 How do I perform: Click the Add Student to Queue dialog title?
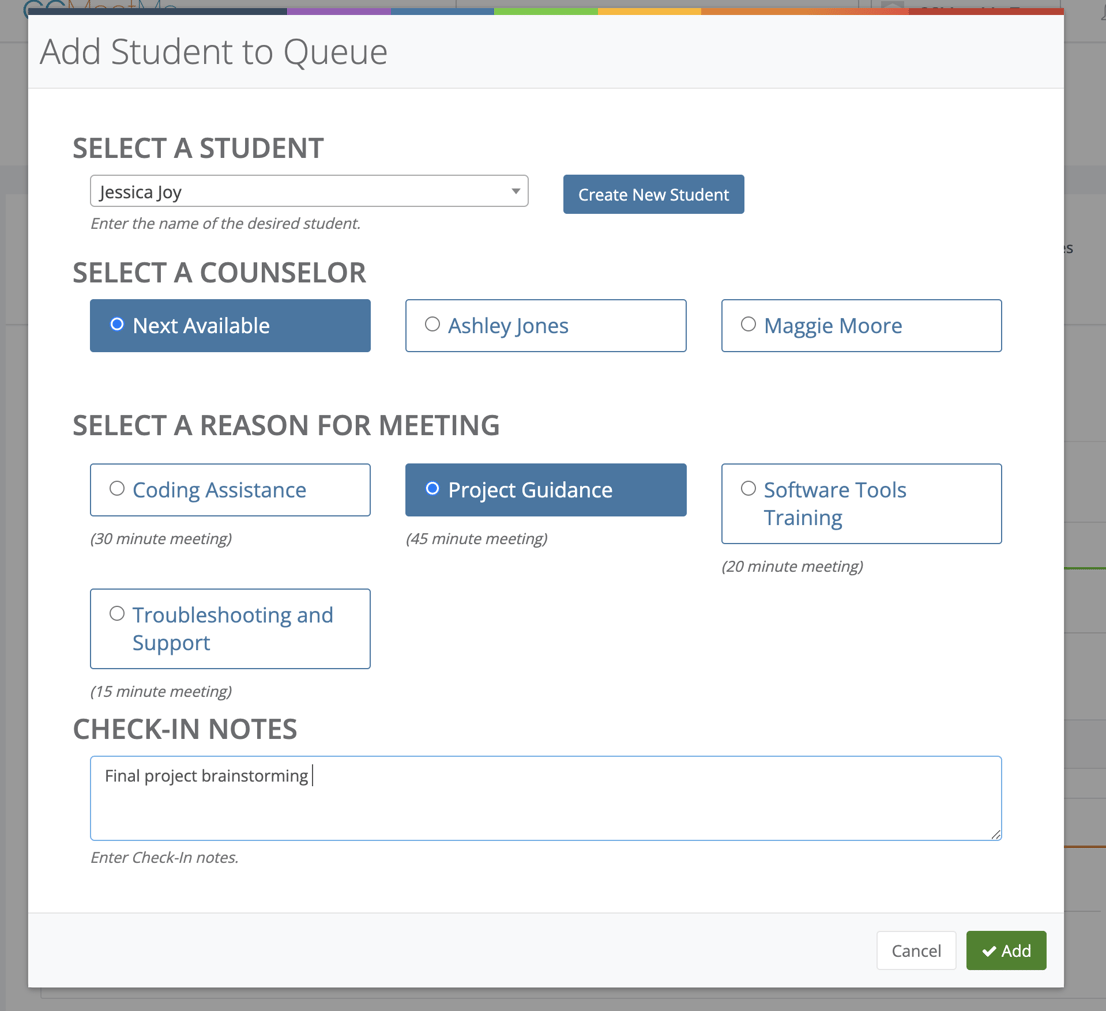click(213, 51)
